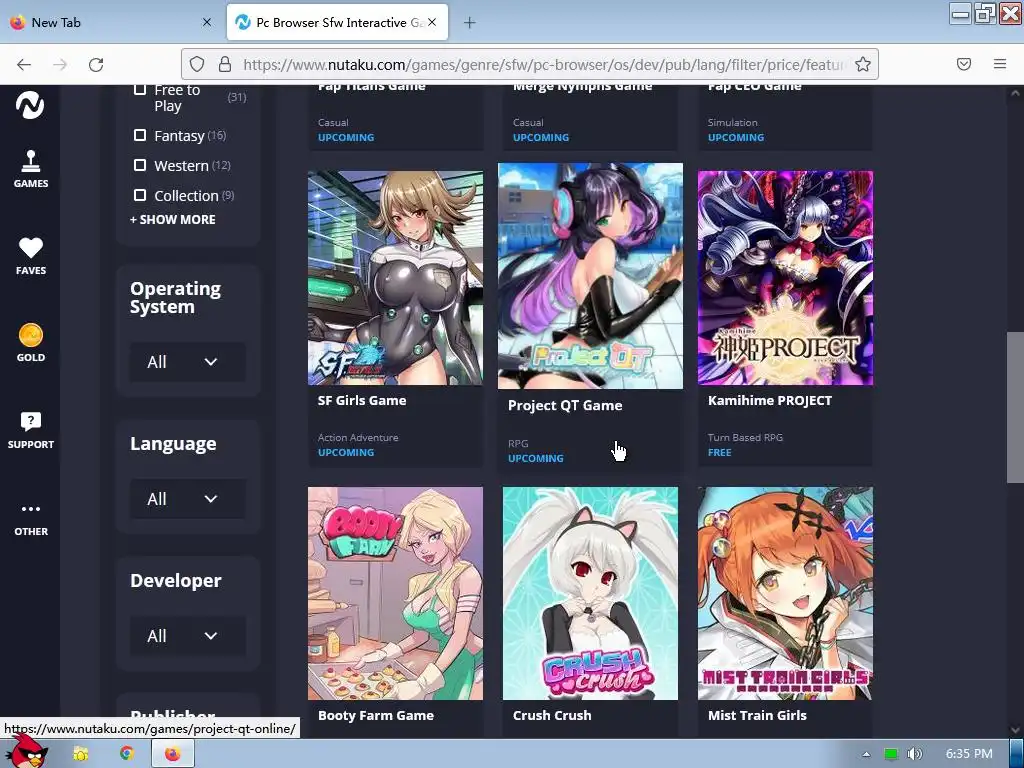This screenshot has height=768, width=1024.
Task: Check the Fantasy genre checkbox
Action: point(140,135)
